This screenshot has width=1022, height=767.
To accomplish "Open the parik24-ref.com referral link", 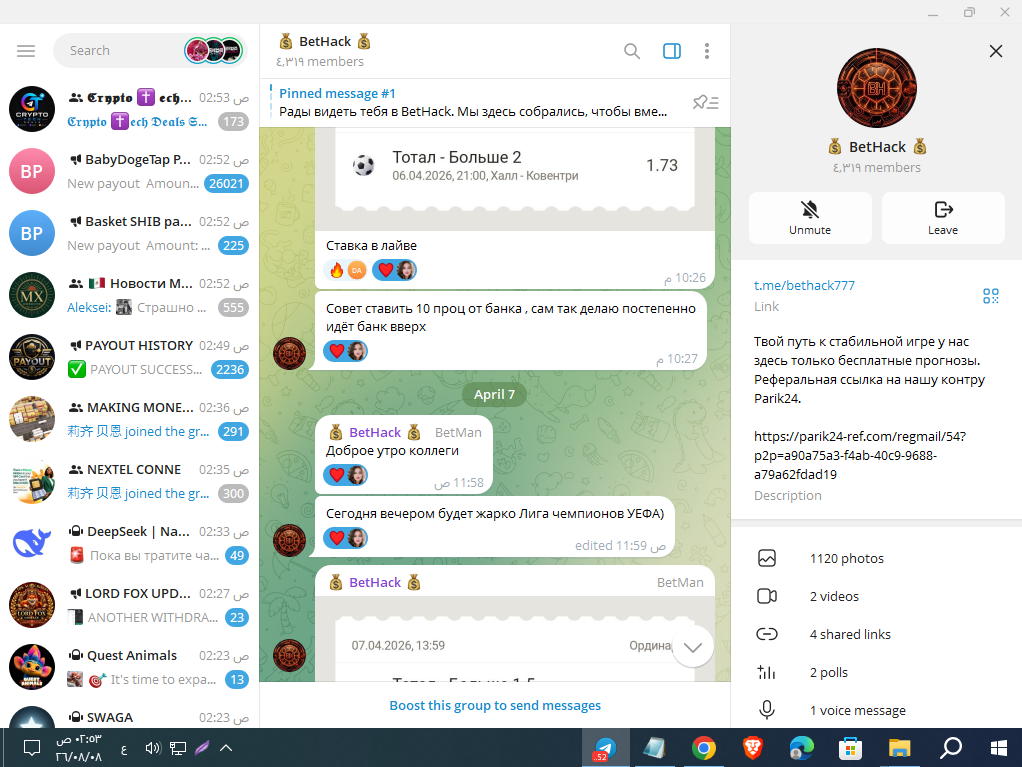I will click(x=860, y=456).
